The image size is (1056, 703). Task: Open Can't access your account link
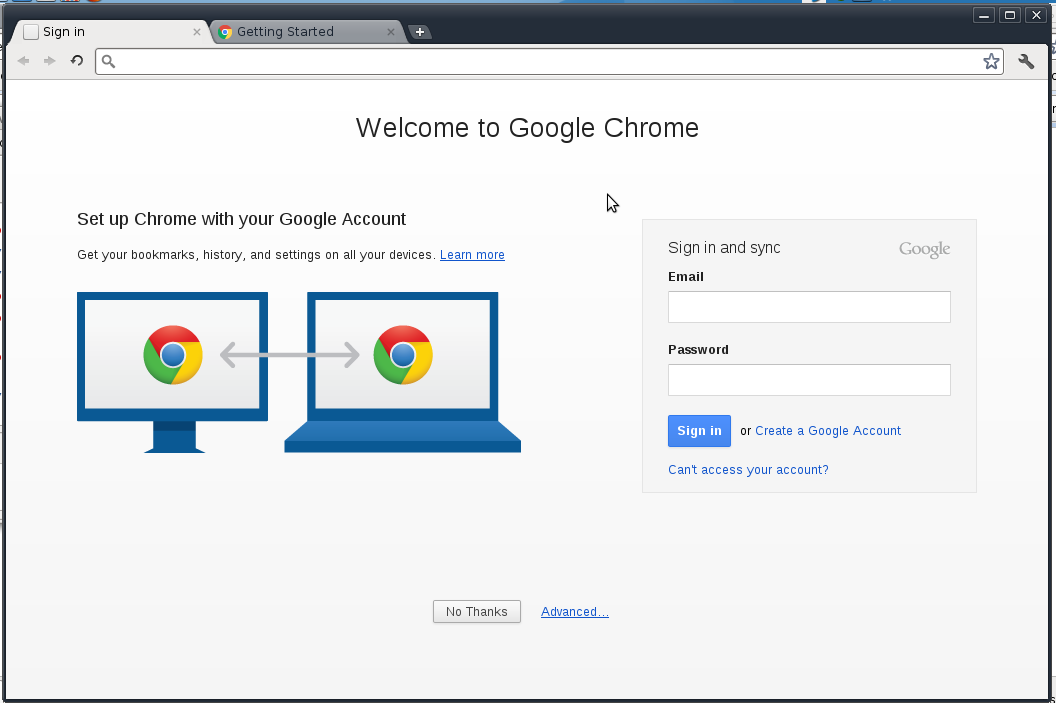tap(748, 470)
